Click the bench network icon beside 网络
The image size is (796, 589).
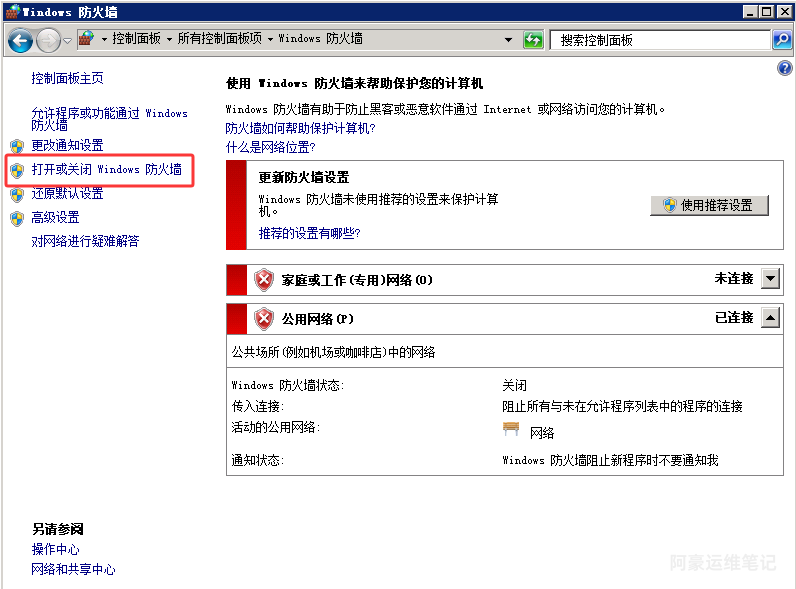[x=511, y=430]
